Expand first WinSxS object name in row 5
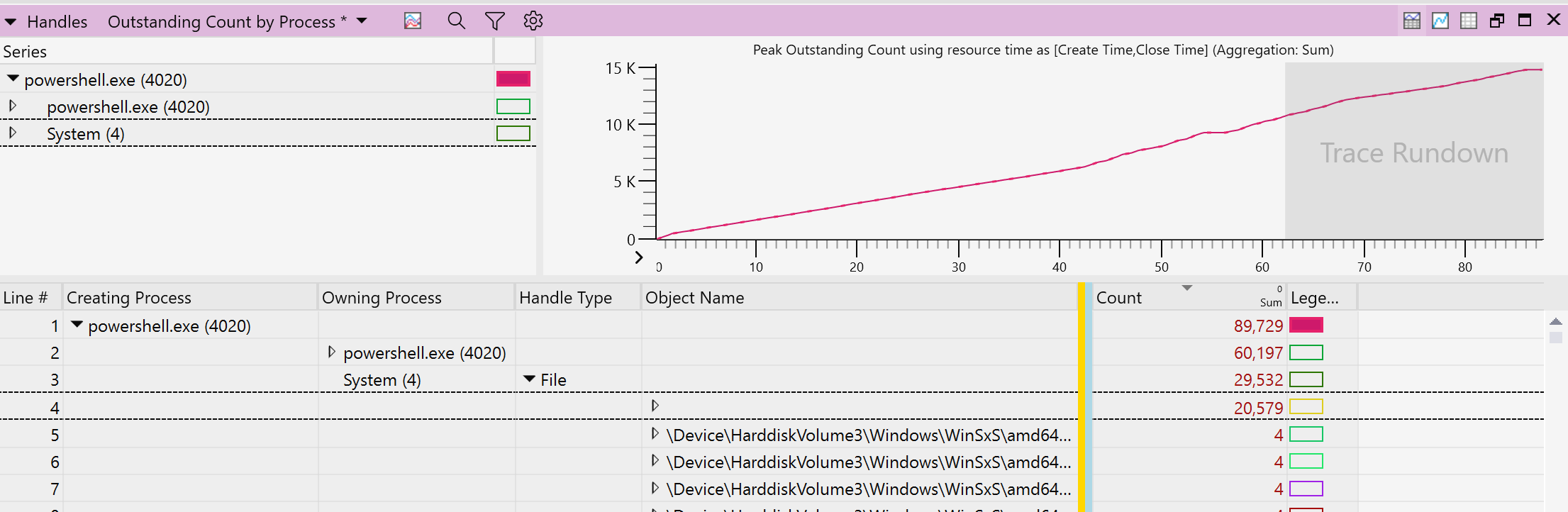Image resolution: width=1568 pixels, height=512 pixels. (x=655, y=433)
